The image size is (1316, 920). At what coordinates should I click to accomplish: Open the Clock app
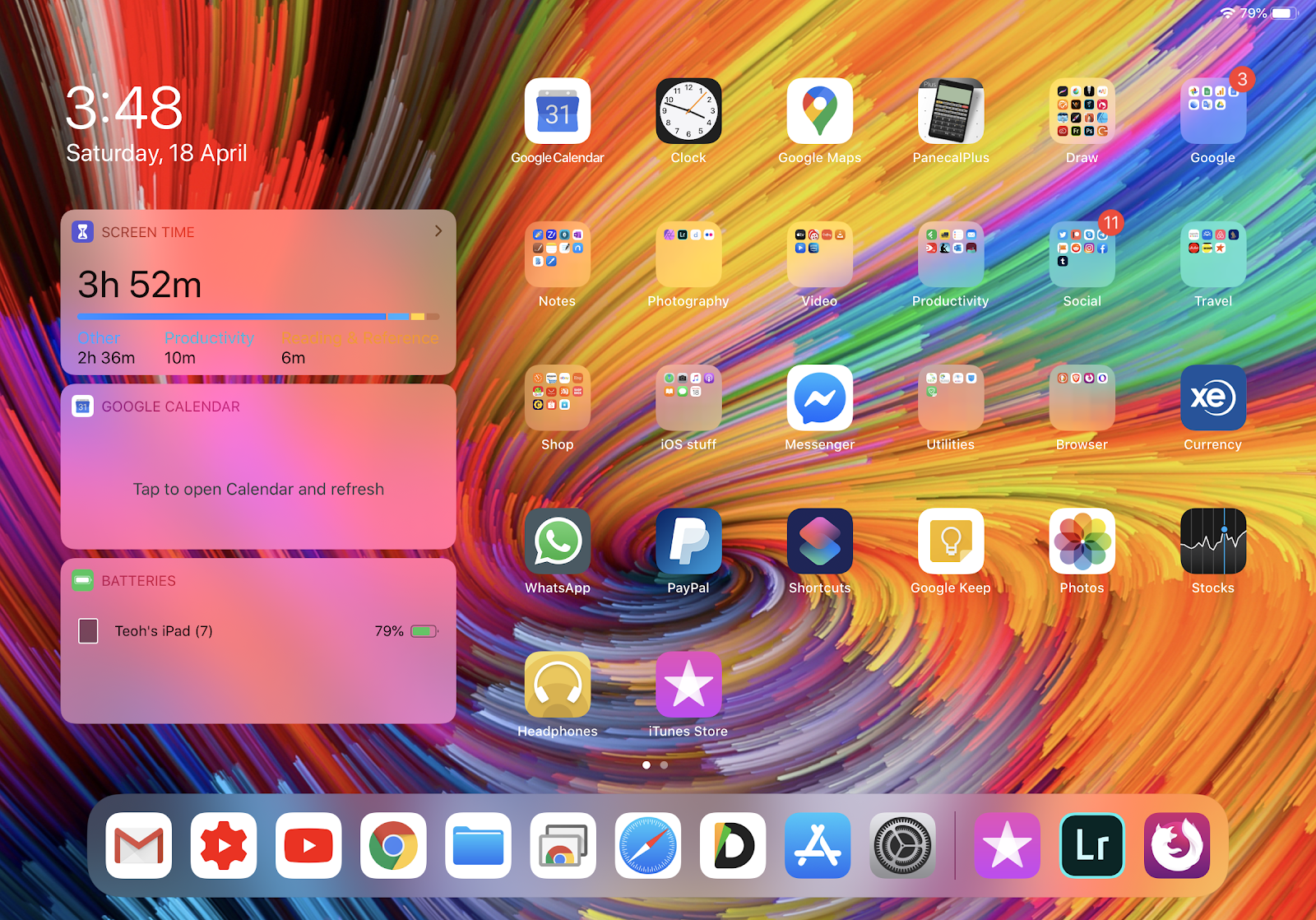click(688, 111)
